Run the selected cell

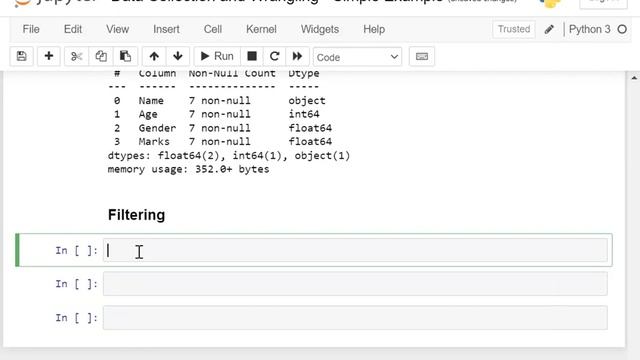217,56
